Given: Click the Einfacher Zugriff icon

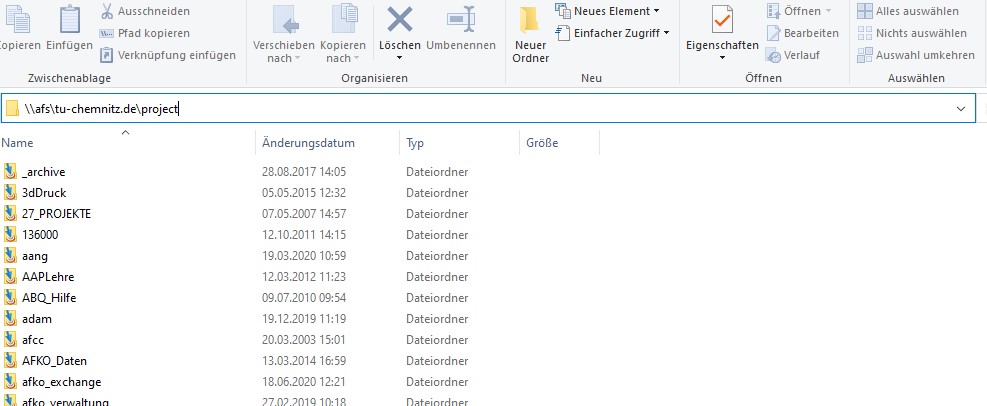Looking at the screenshot, I should point(563,33).
